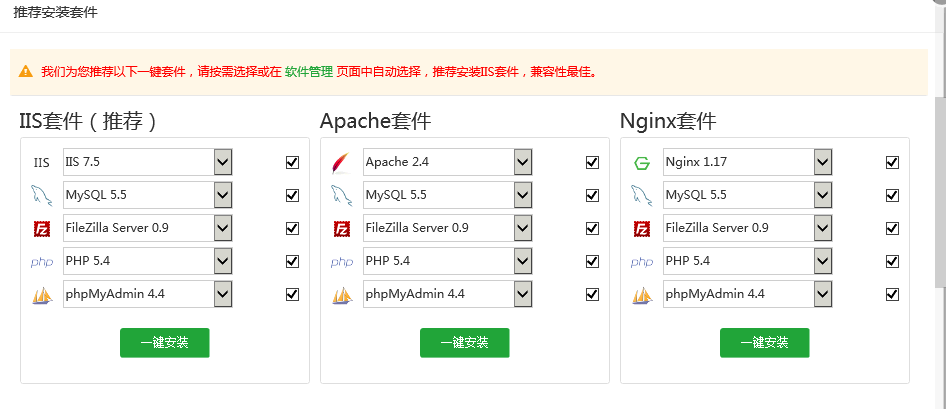Open the IIS 7.5 version dropdown

[x=148, y=162]
